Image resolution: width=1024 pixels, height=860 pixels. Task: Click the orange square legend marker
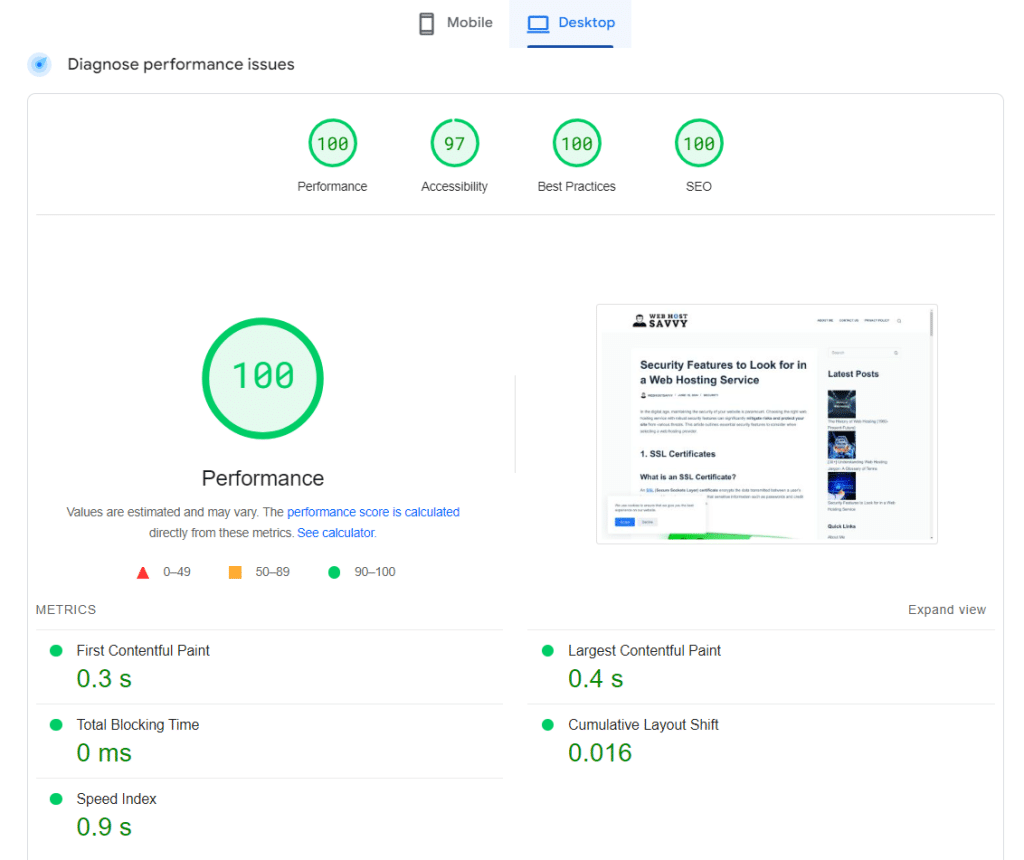point(234,571)
